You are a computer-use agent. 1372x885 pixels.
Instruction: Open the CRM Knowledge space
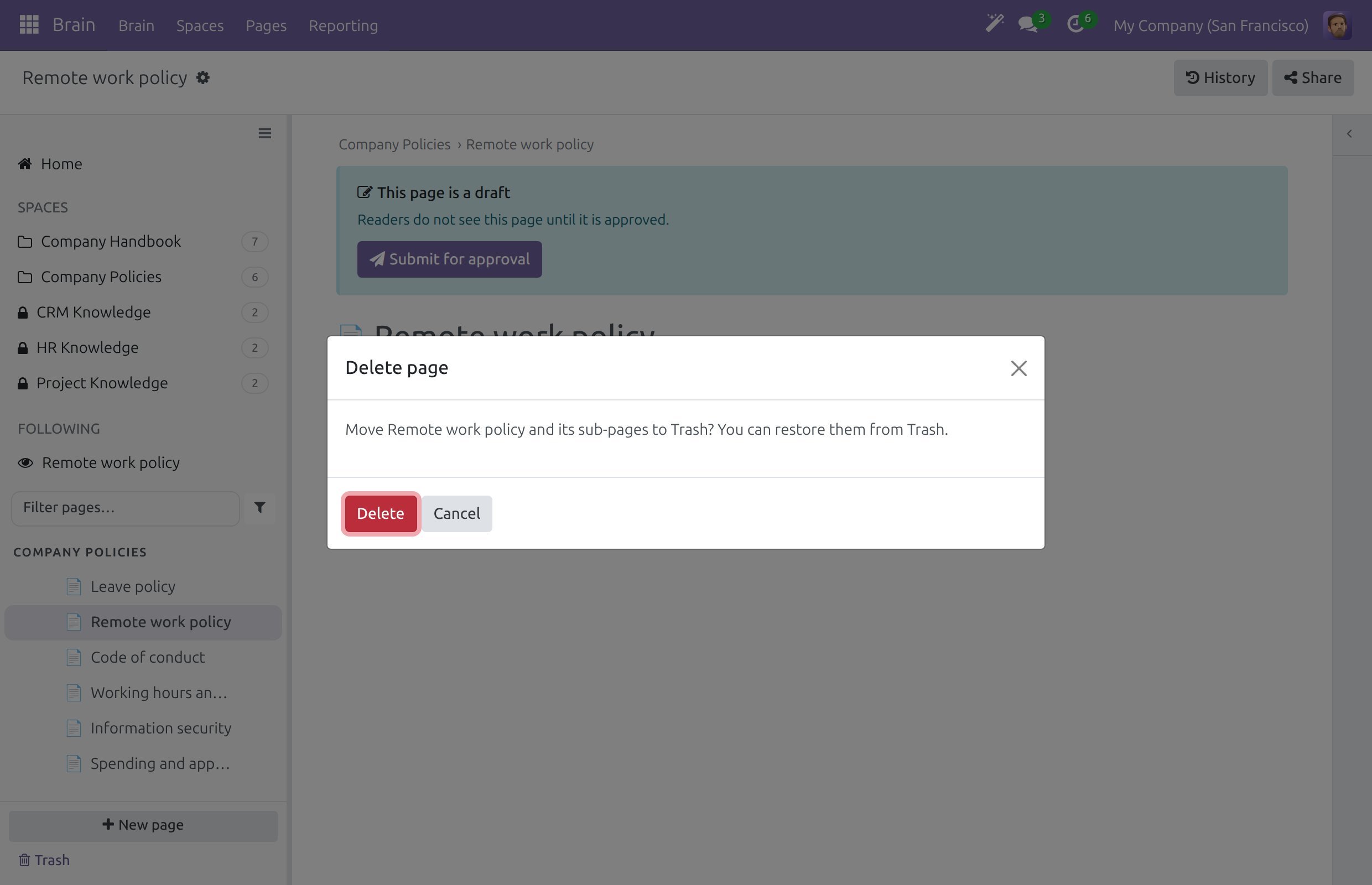(143, 313)
